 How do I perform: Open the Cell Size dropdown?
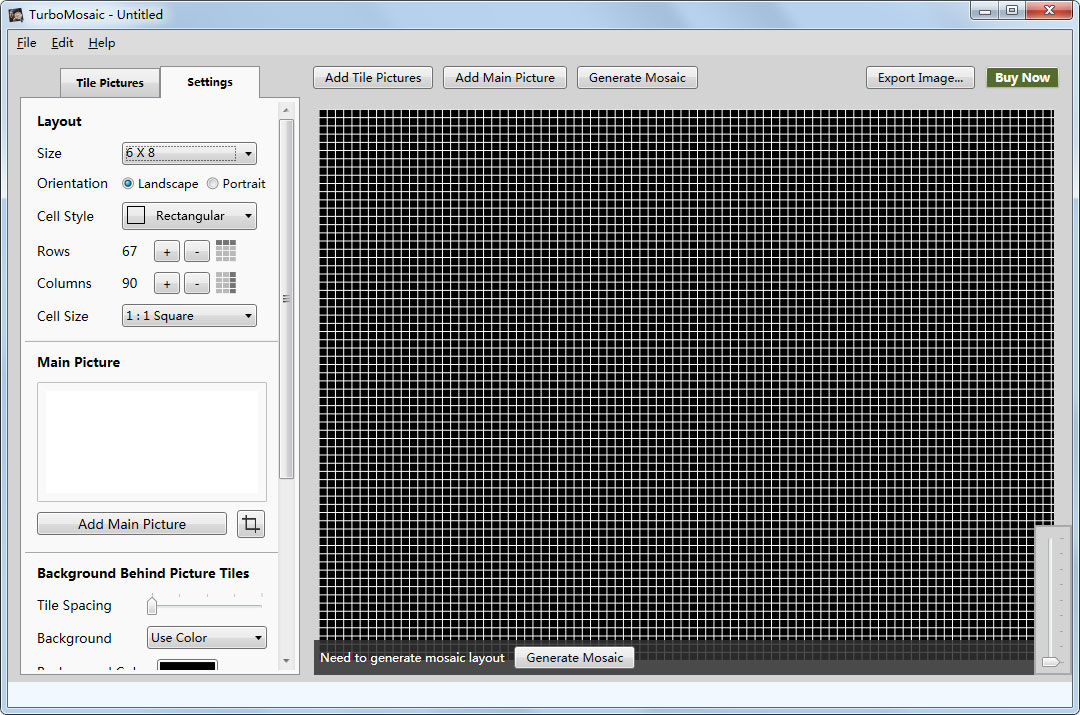[x=189, y=316]
